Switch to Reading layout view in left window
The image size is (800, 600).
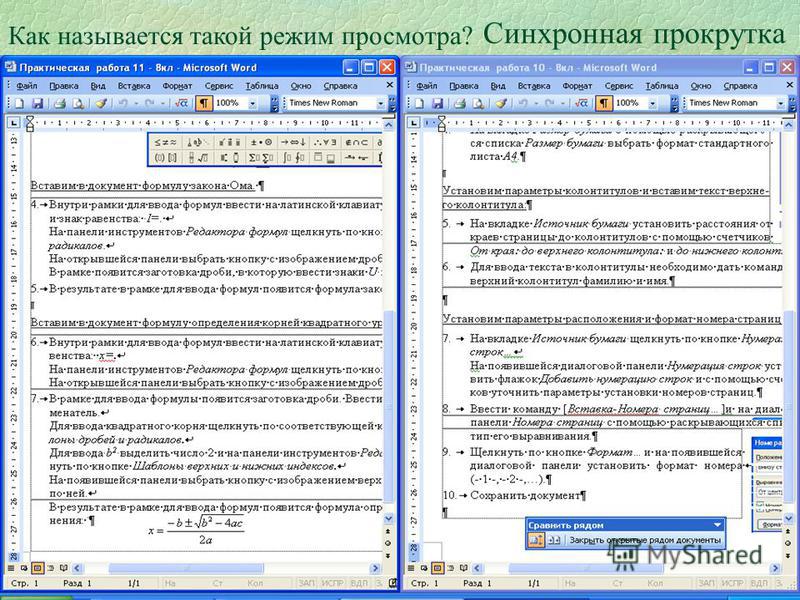pyautogui.click(x=64, y=568)
